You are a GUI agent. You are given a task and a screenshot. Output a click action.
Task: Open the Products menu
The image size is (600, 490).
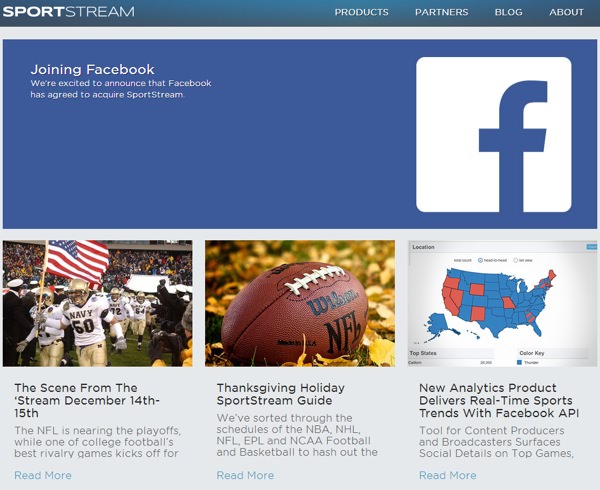coord(362,12)
